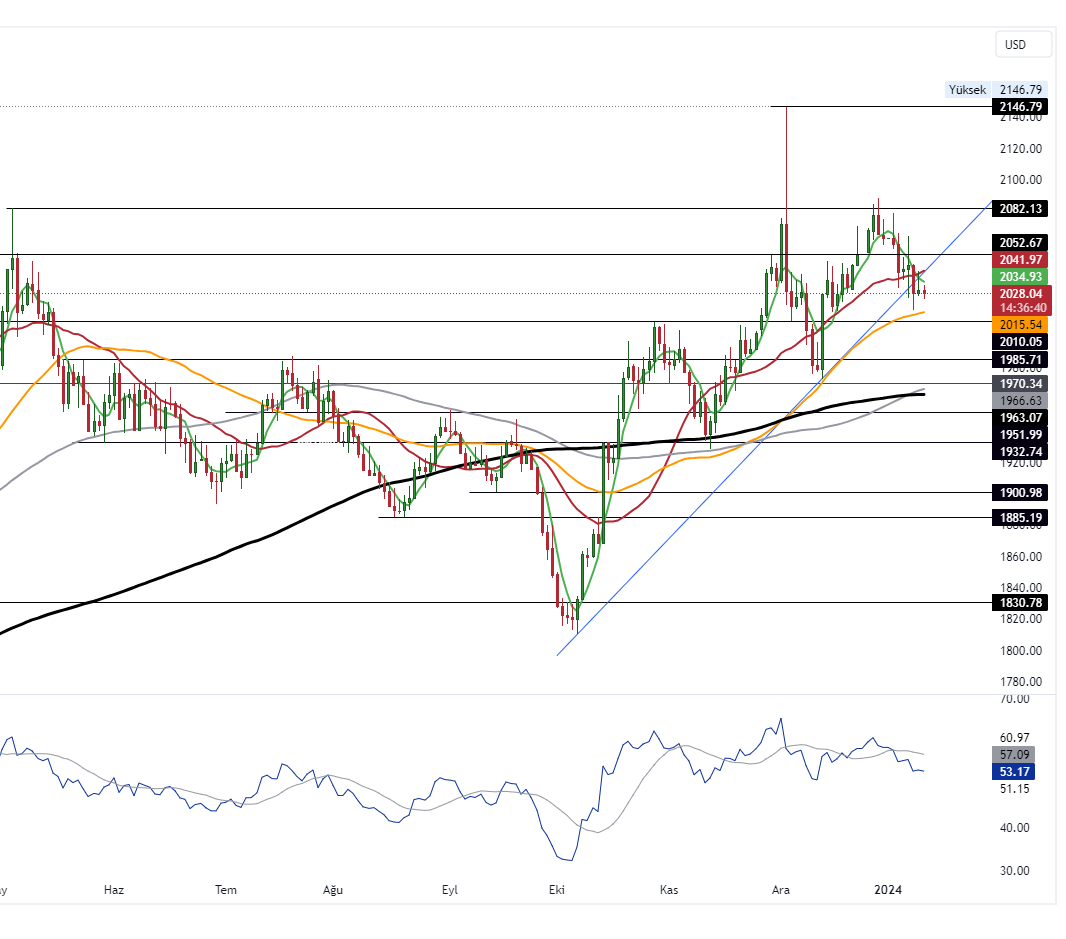The image size is (1066, 939).
Task: Click the red 2041.97 moving average label
Action: coord(1019,260)
